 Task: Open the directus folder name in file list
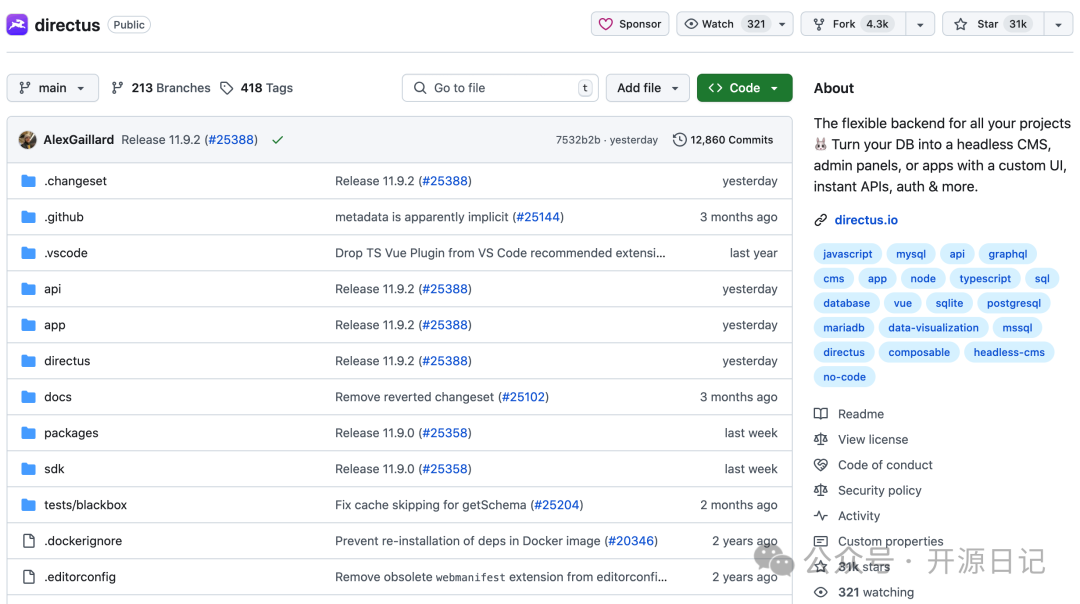tap(67, 361)
